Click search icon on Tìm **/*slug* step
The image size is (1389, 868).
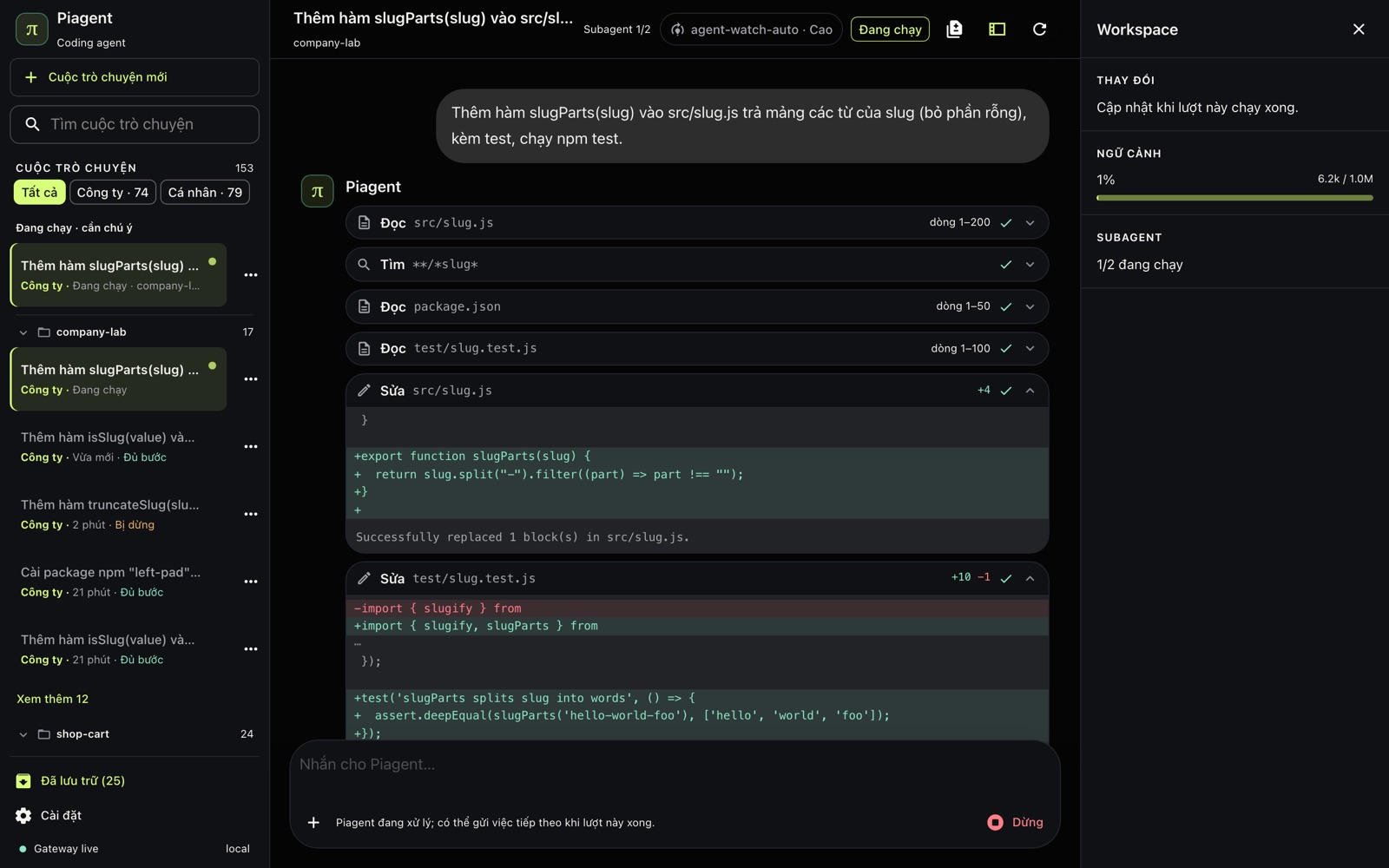[364, 265]
